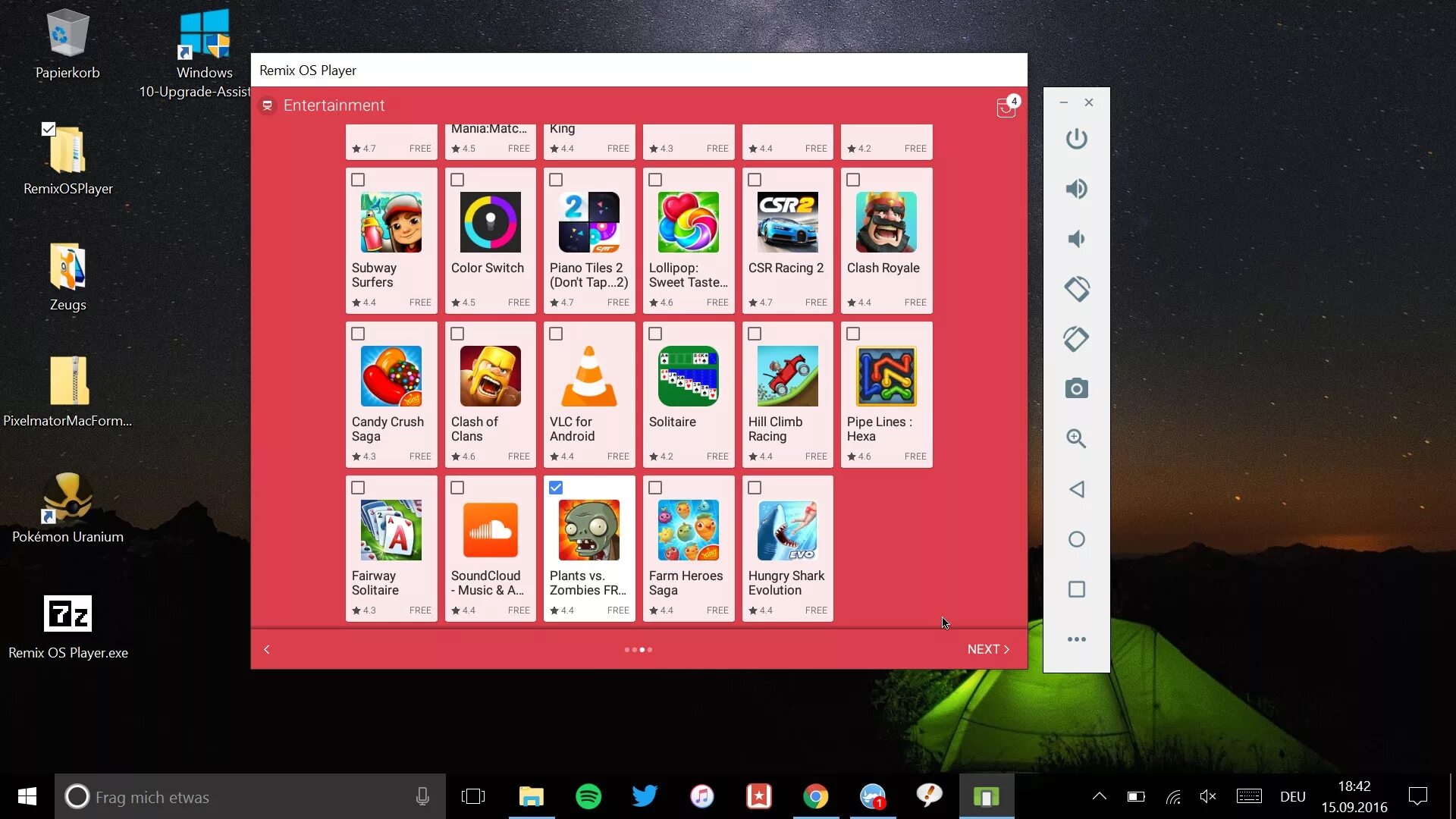The width and height of the screenshot is (1456, 819).
Task: Uncheck the Plants vs. Zombies checkbox
Action: click(556, 488)
